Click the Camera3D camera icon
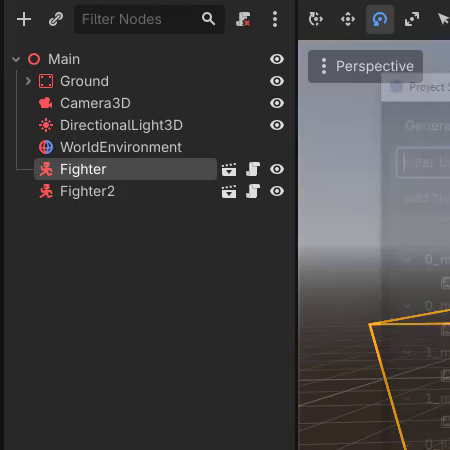The width and height of the screenshot is (450, 450). click(46, 103)
